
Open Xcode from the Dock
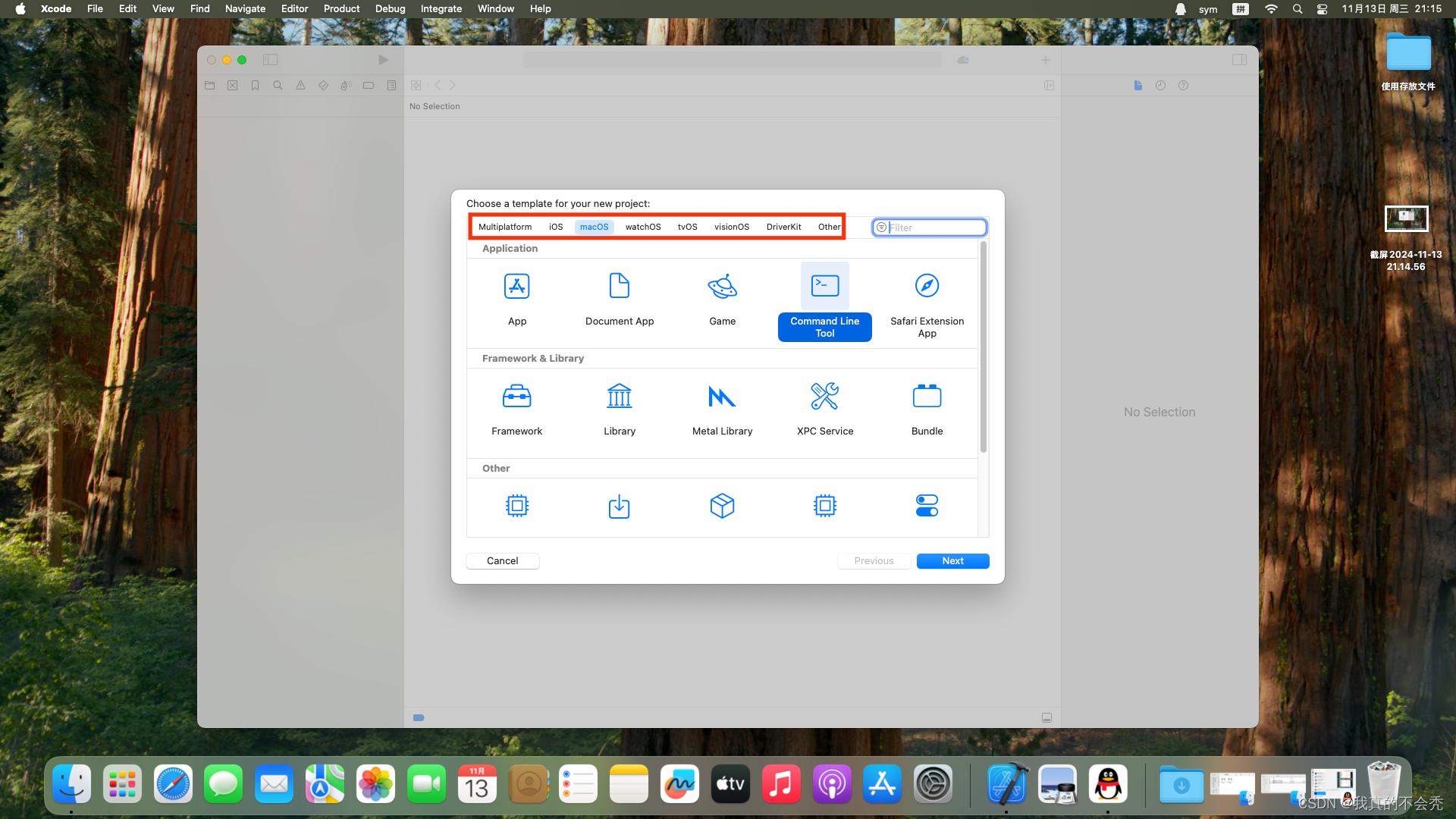(1007, 784)
